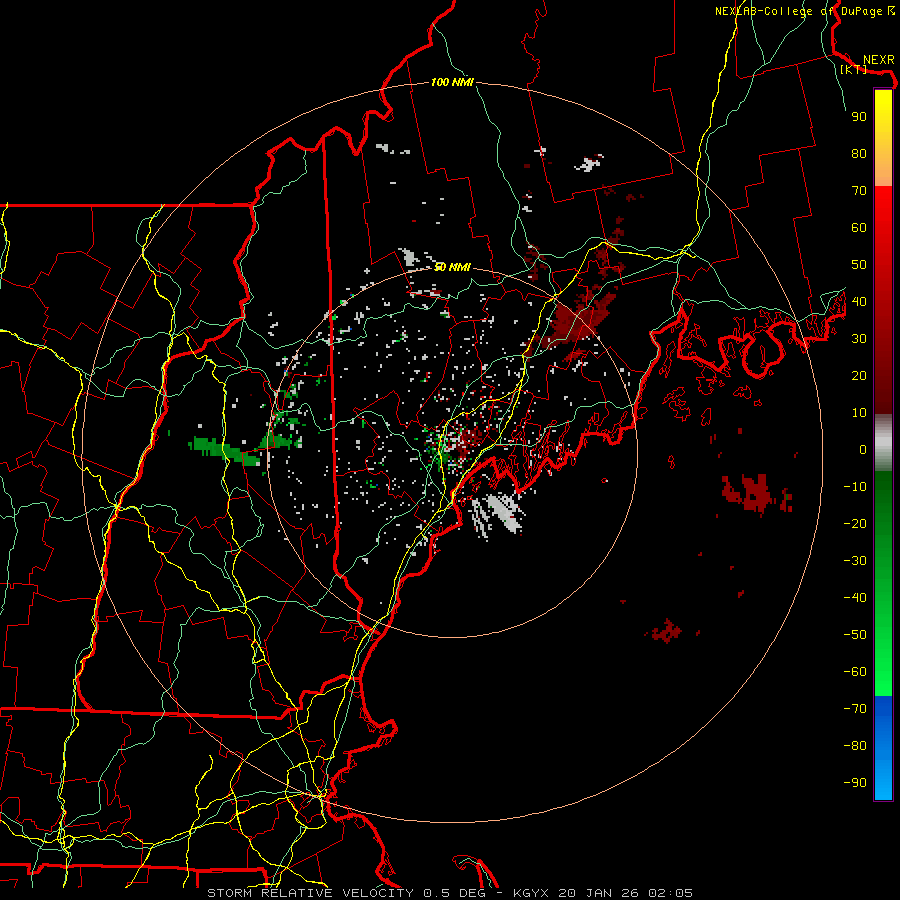Screen dimensions: 900x900
Task: Click the -90 scale label
Action: (855, 783)
